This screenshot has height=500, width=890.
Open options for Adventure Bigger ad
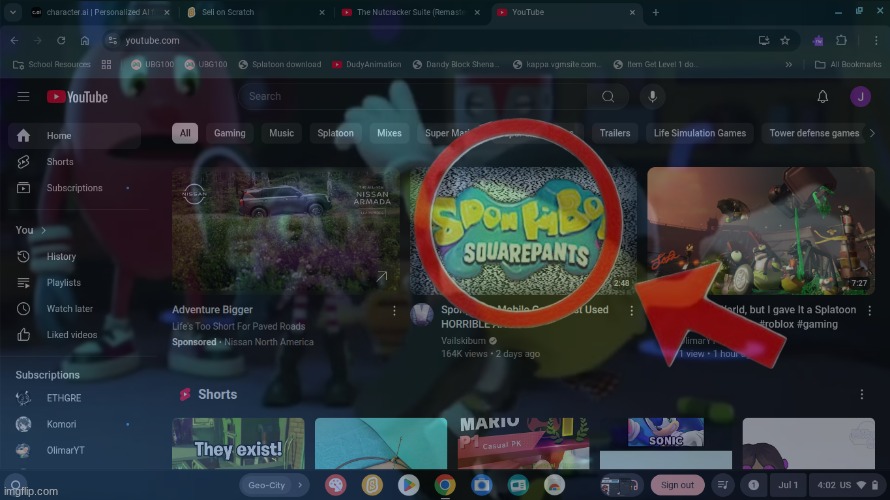pos(394,310)
